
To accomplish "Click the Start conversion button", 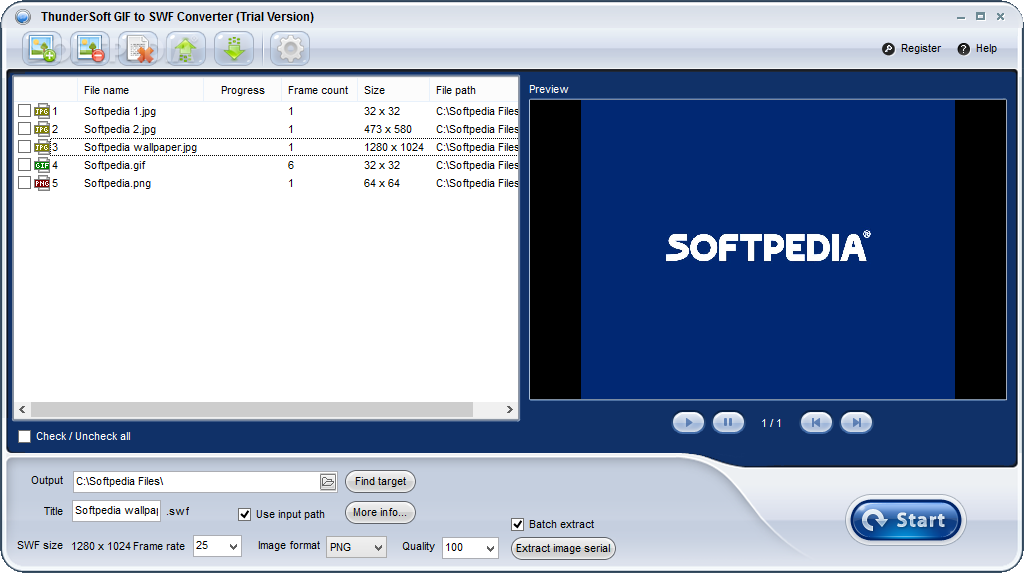I will (x=906, y=521).
